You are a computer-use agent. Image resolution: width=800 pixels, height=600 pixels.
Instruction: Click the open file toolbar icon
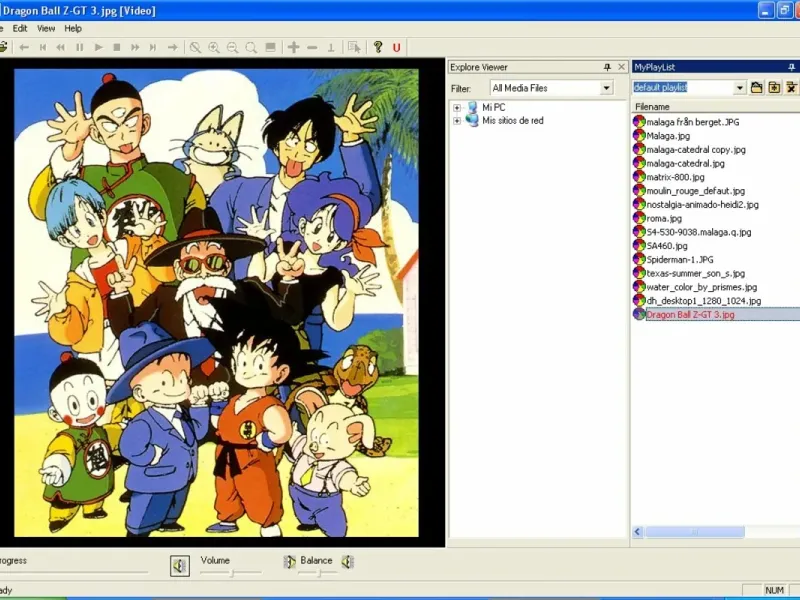click(3, 47)
